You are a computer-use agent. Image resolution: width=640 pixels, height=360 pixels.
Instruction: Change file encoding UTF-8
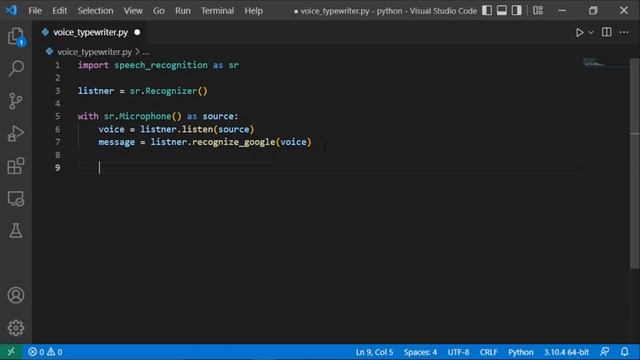tap(458, 352)
